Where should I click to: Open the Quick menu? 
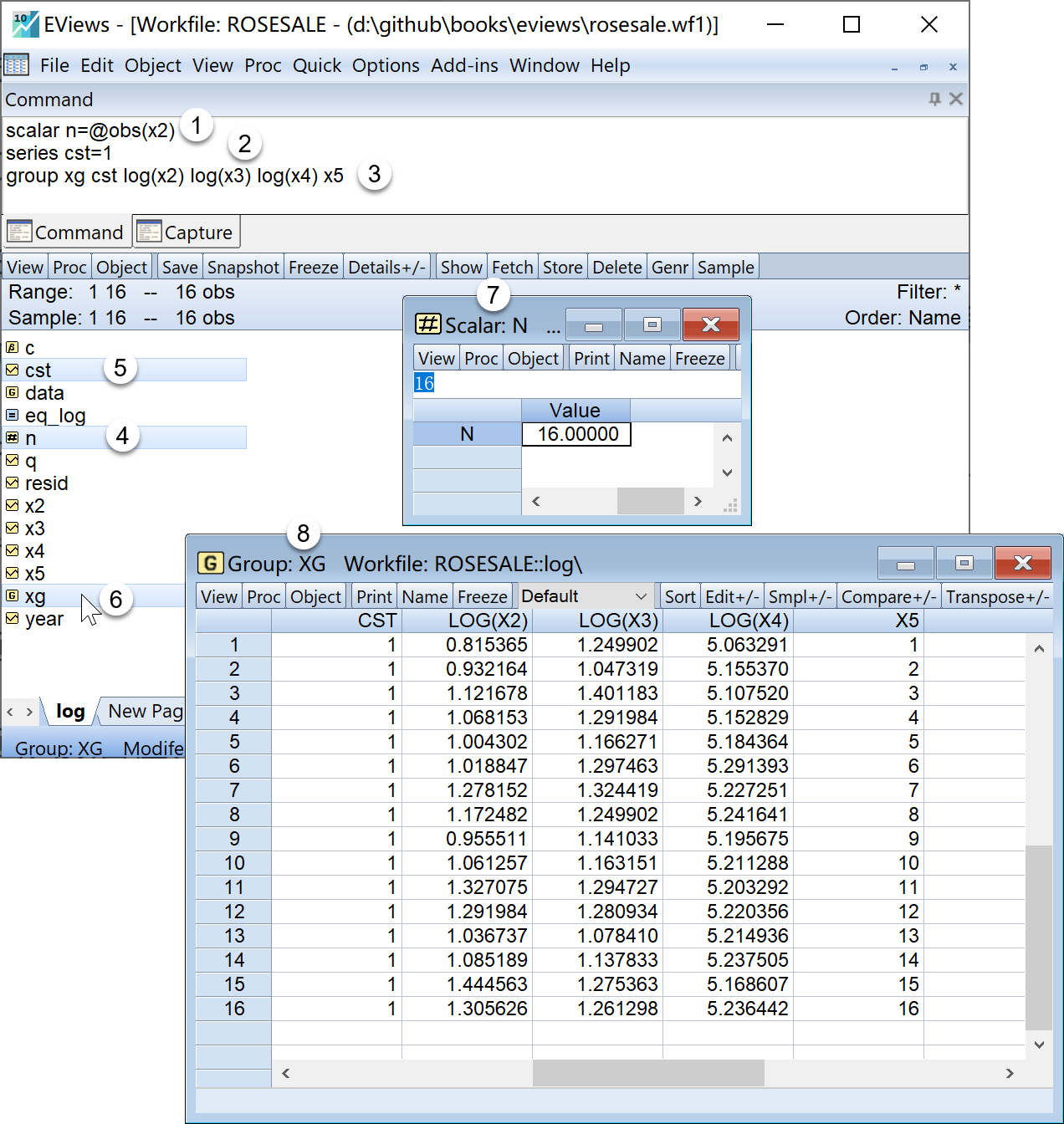point(316,65)
